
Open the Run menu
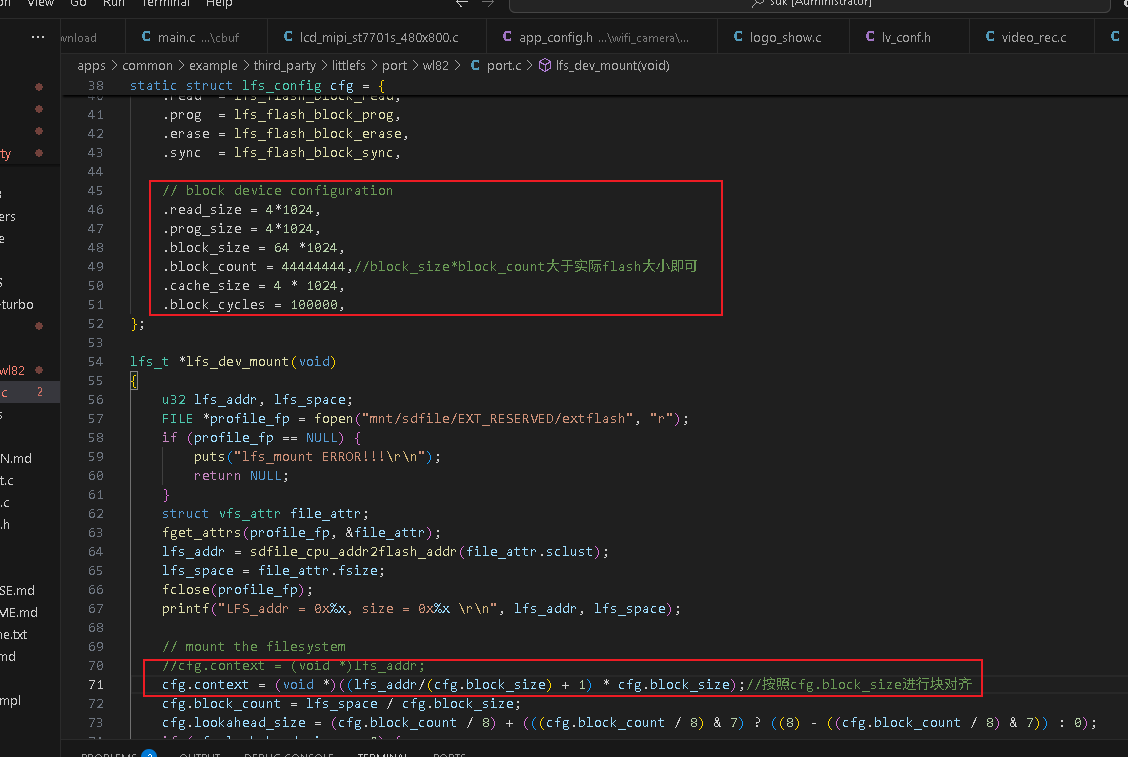114,4
